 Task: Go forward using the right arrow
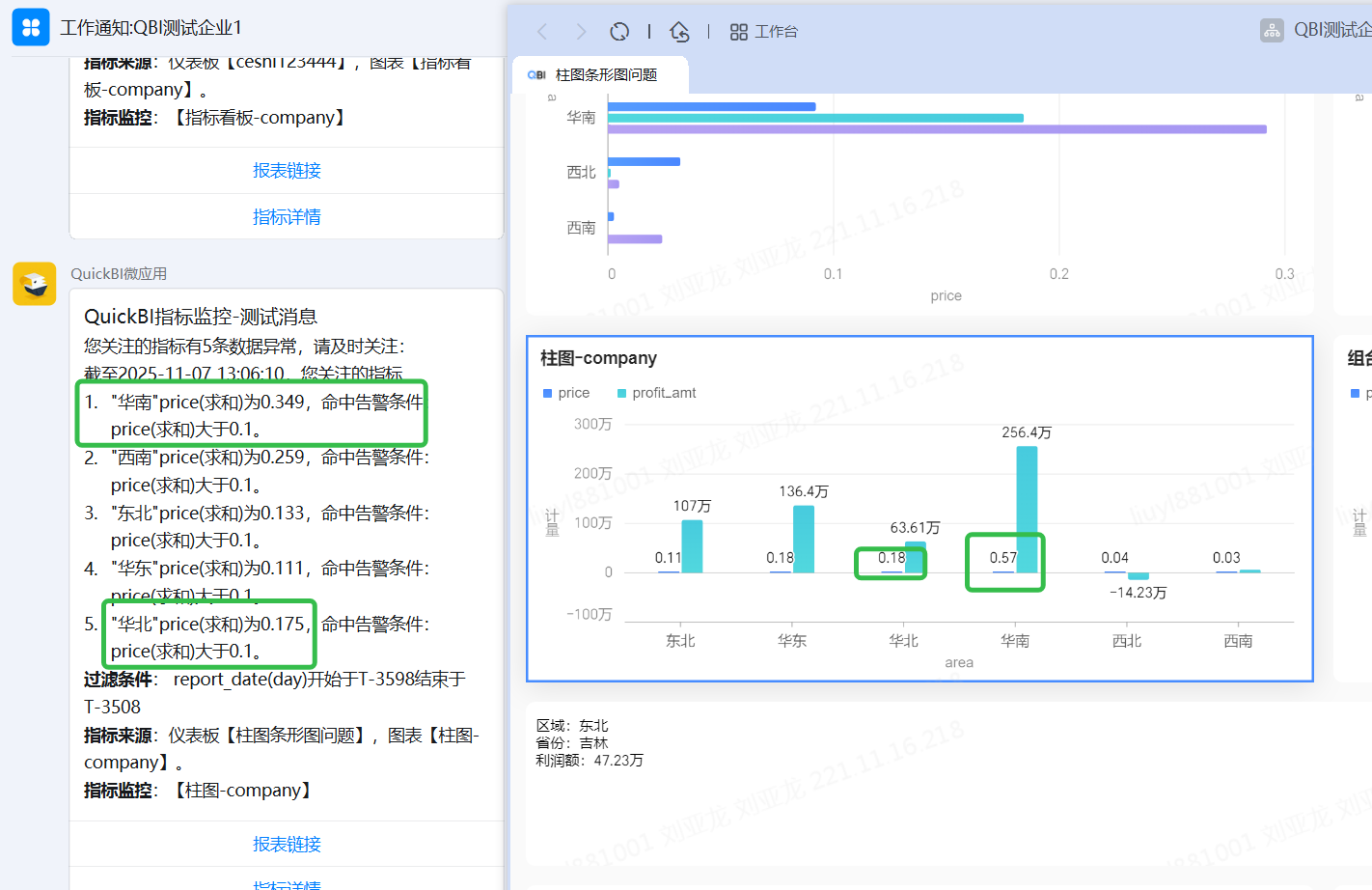pos(581,32)
